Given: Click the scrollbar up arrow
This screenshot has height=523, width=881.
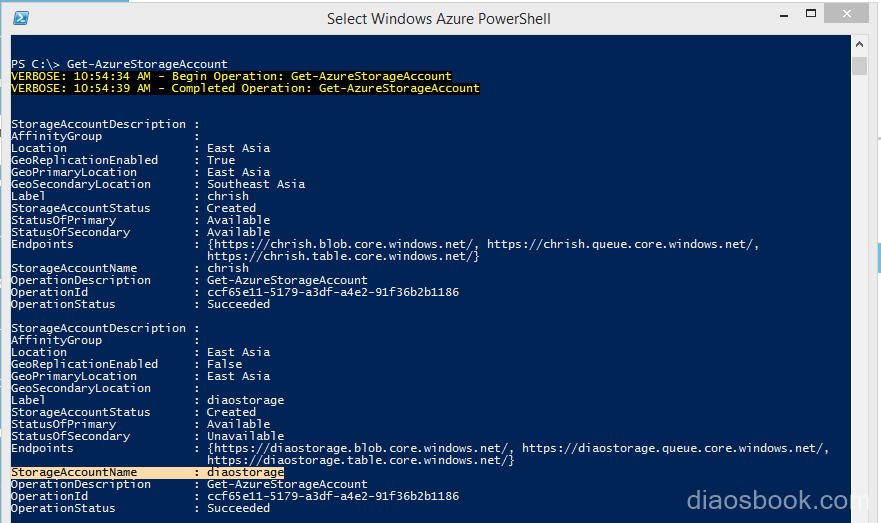Looking at the screenshot, I should pos(859,44).
